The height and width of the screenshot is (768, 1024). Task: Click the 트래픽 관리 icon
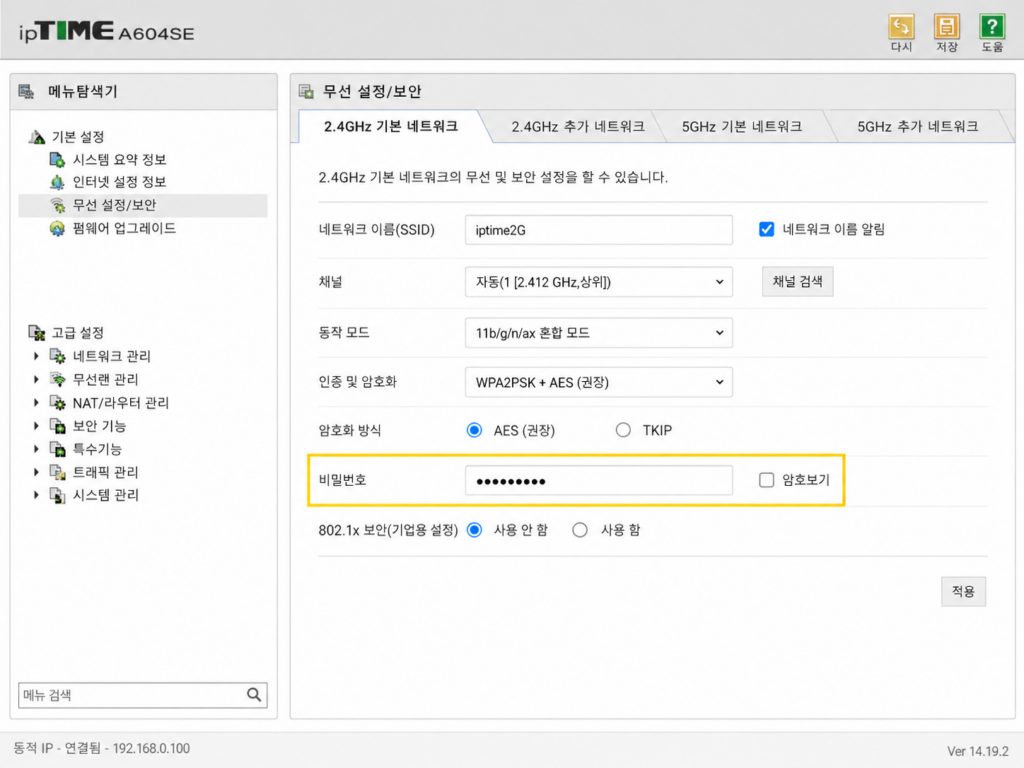pyautogui.click(x=57, y=472)
